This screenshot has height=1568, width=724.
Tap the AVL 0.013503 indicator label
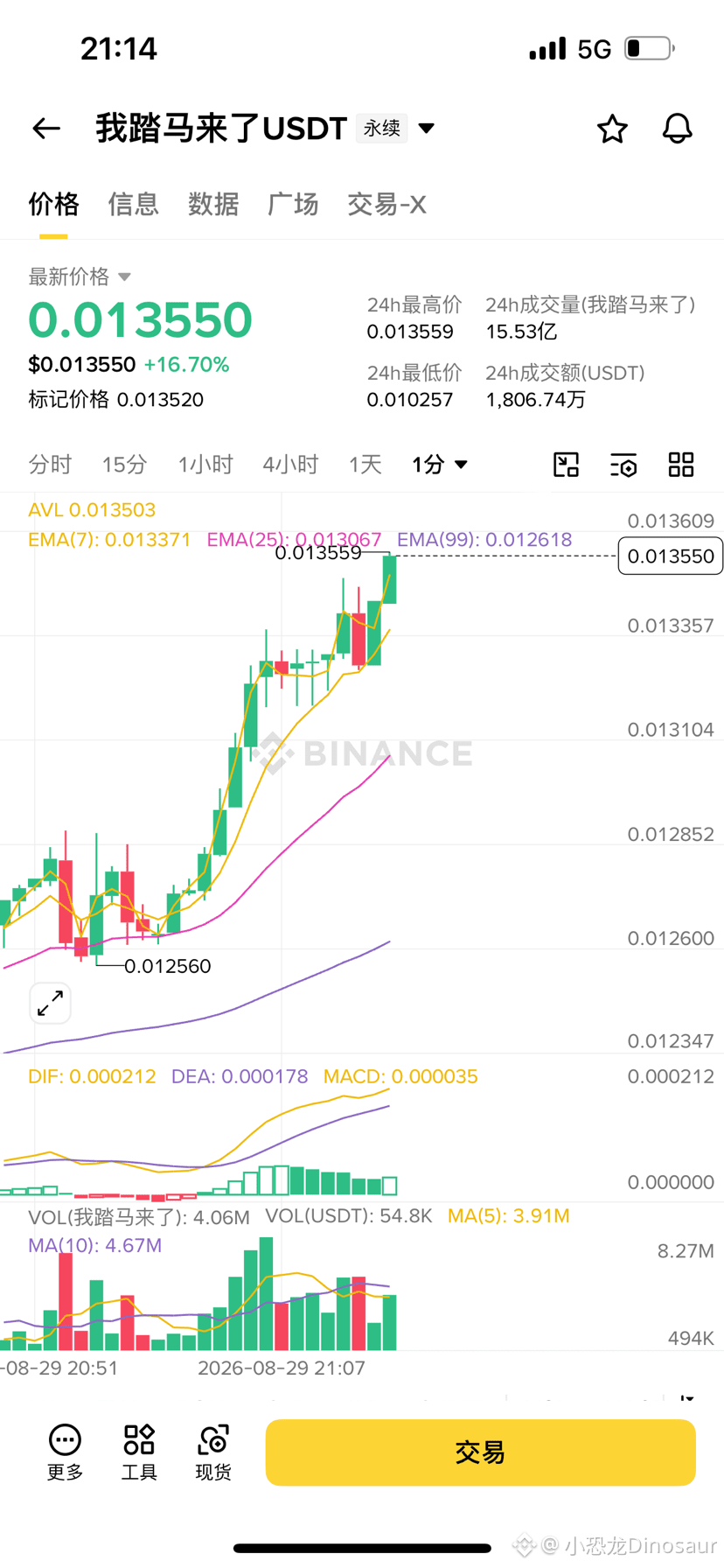click(92, 510)
